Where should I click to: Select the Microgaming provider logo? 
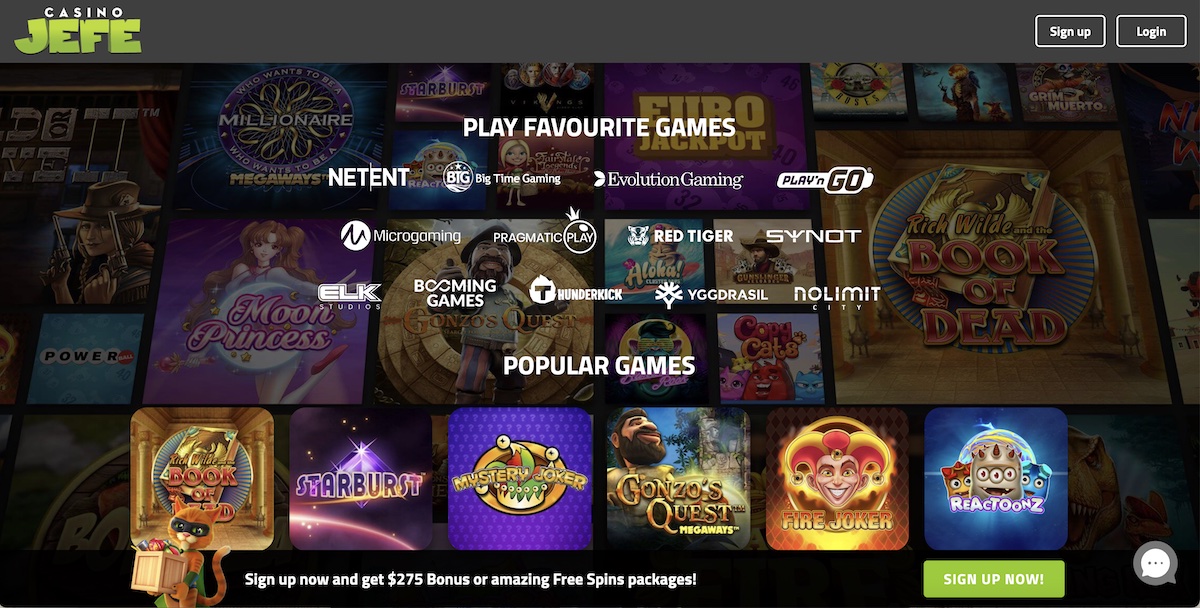(401, 236)
